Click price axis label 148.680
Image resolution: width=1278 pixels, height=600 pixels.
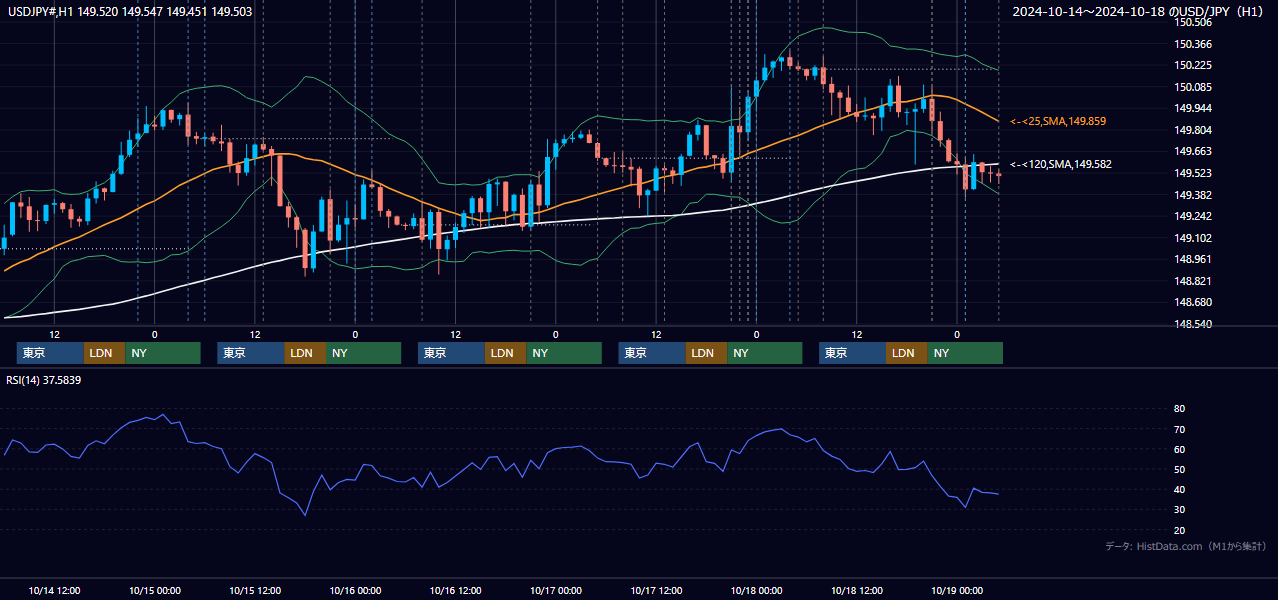(x=1193, y=302)
